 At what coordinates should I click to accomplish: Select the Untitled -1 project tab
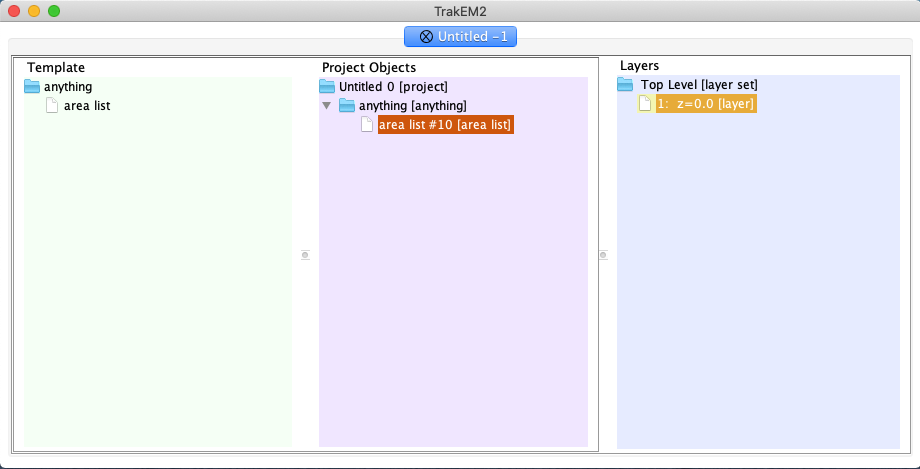[470, 37]
